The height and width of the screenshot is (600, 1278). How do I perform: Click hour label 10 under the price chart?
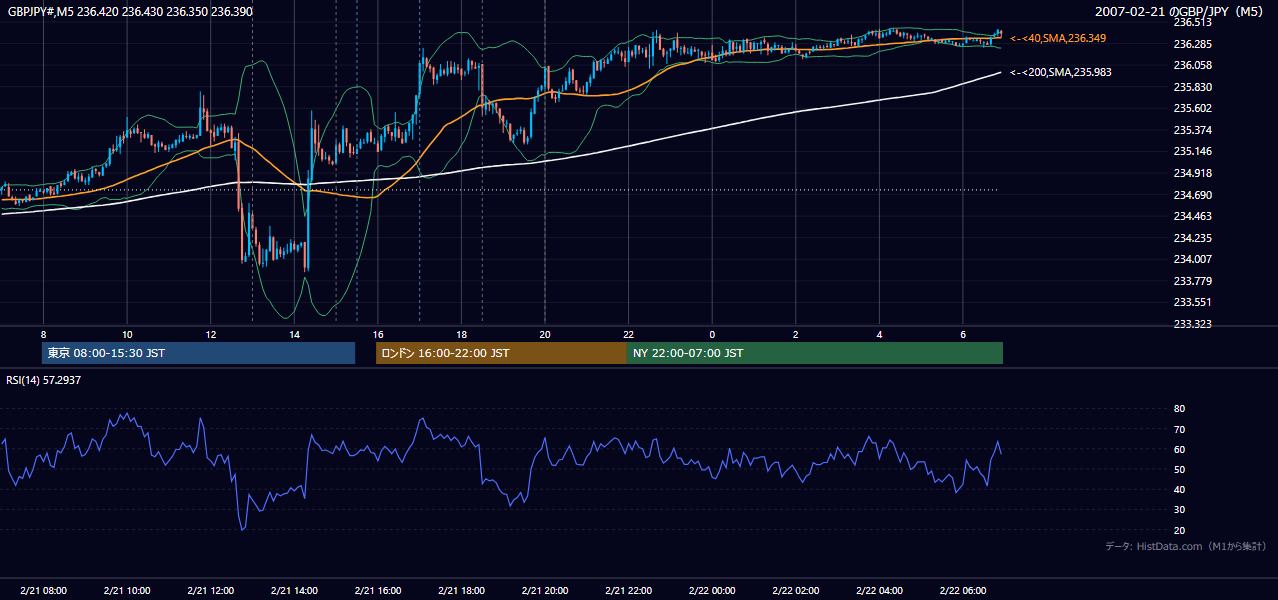(127, 334)
